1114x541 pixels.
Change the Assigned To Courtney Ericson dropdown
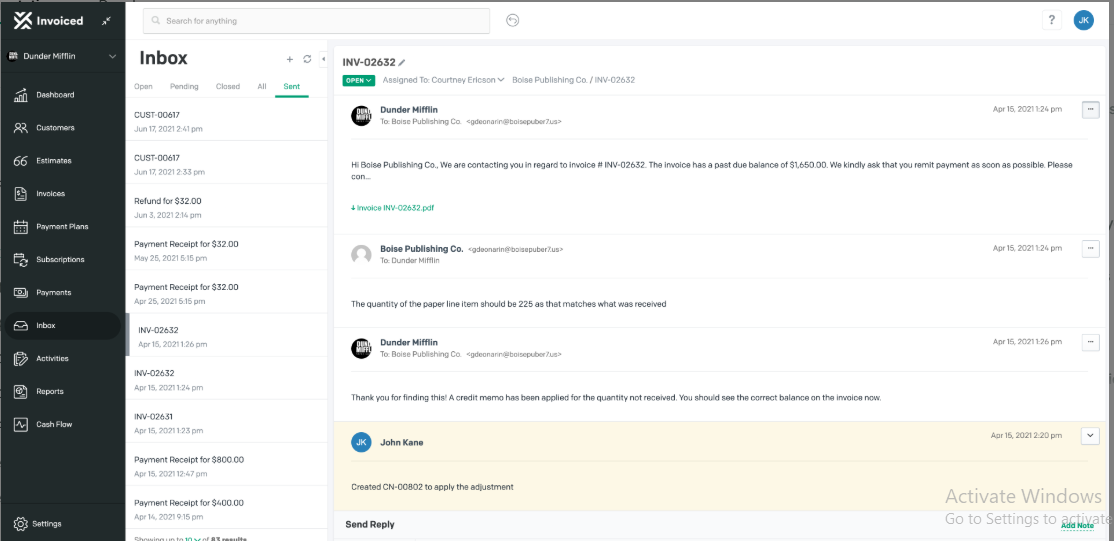pos(443,80)
